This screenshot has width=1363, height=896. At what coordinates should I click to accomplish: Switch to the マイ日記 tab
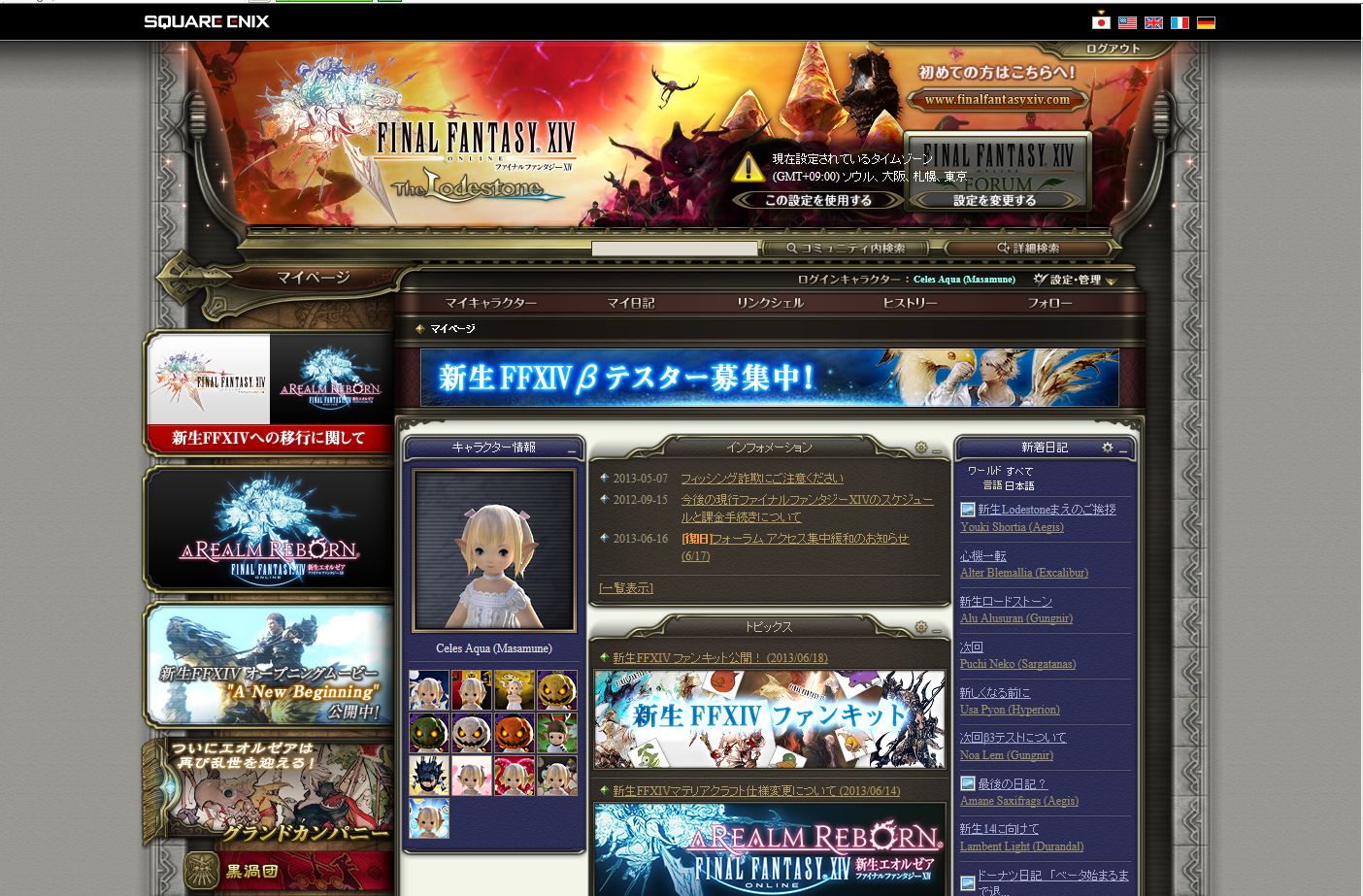[x=630, y=303]
